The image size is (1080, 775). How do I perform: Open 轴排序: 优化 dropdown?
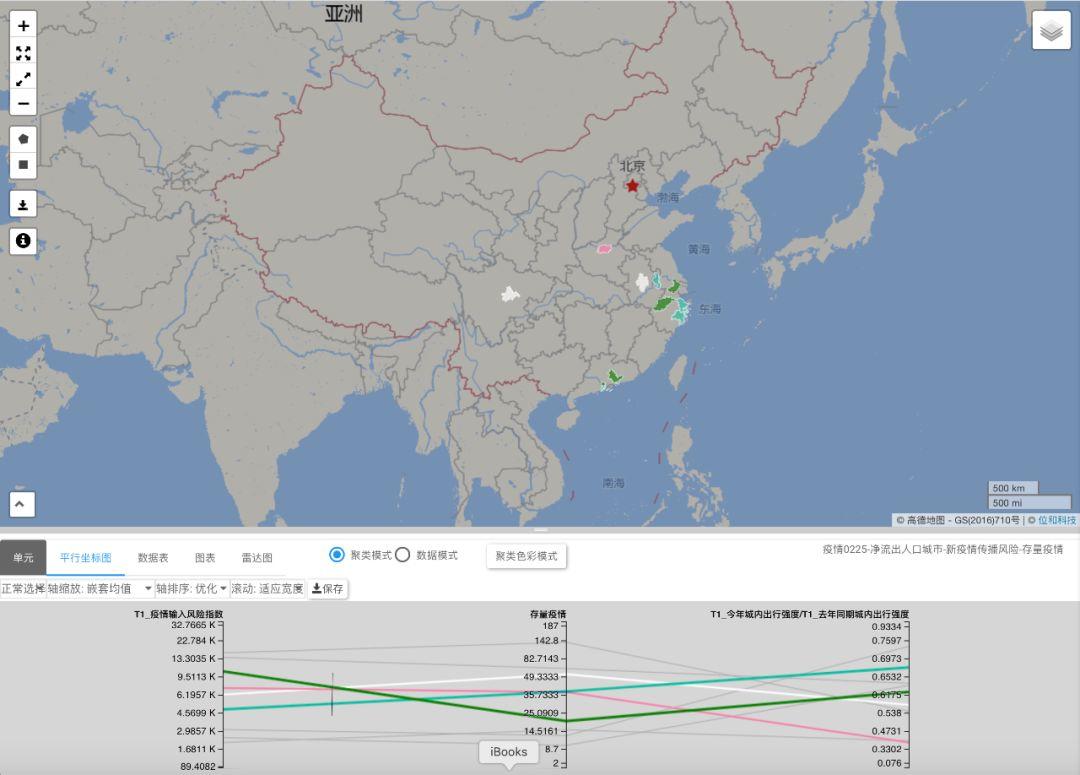point(191,588)
